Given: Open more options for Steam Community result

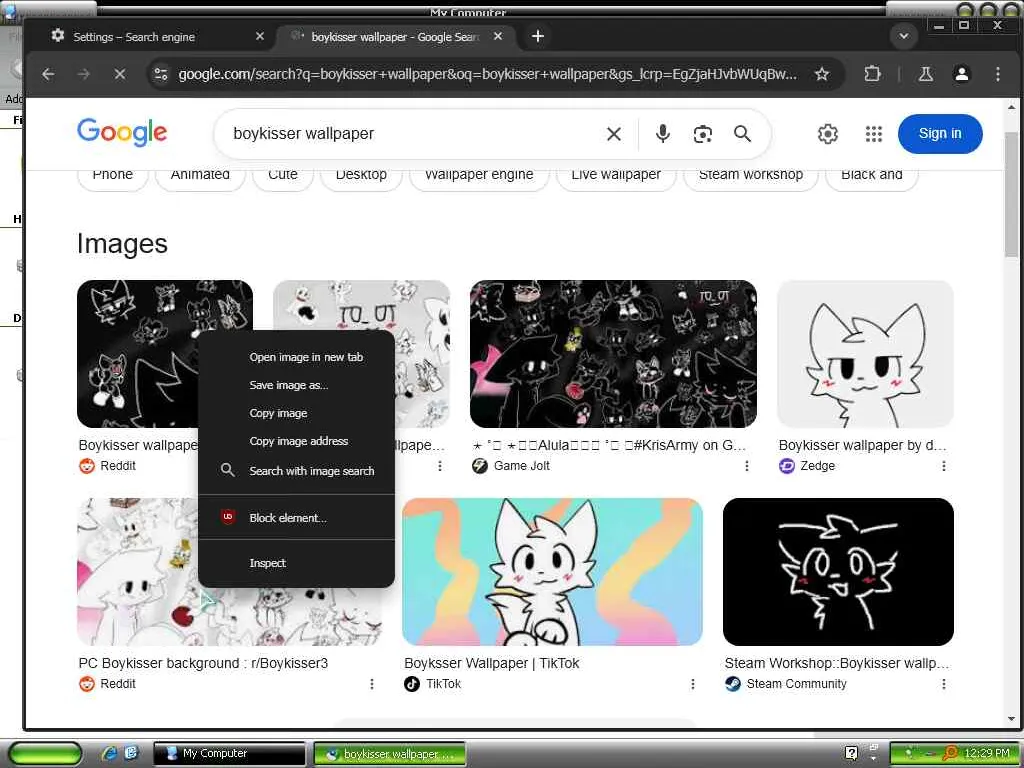Looking at the screenshot, I should [943, 684].
